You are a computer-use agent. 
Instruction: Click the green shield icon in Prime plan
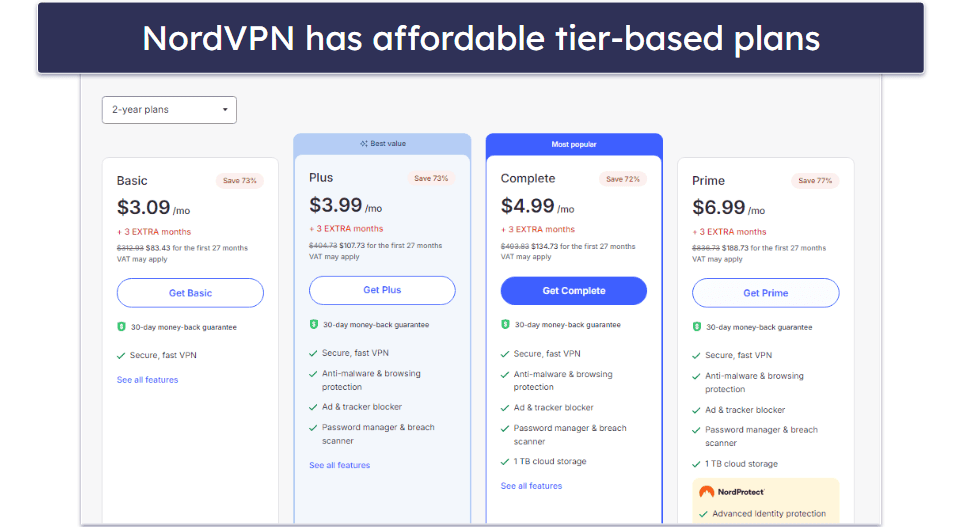click(697, 327)
